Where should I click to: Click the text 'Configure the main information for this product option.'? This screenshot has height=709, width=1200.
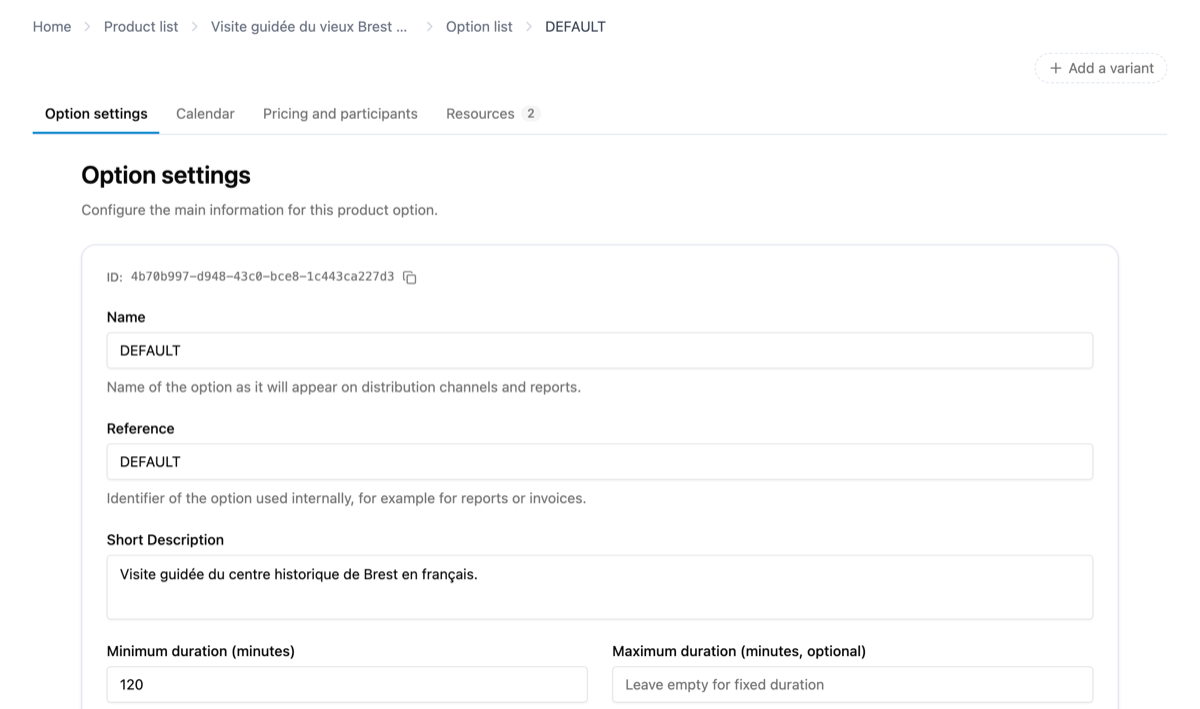pyautogui.click(x=259, y=210)
